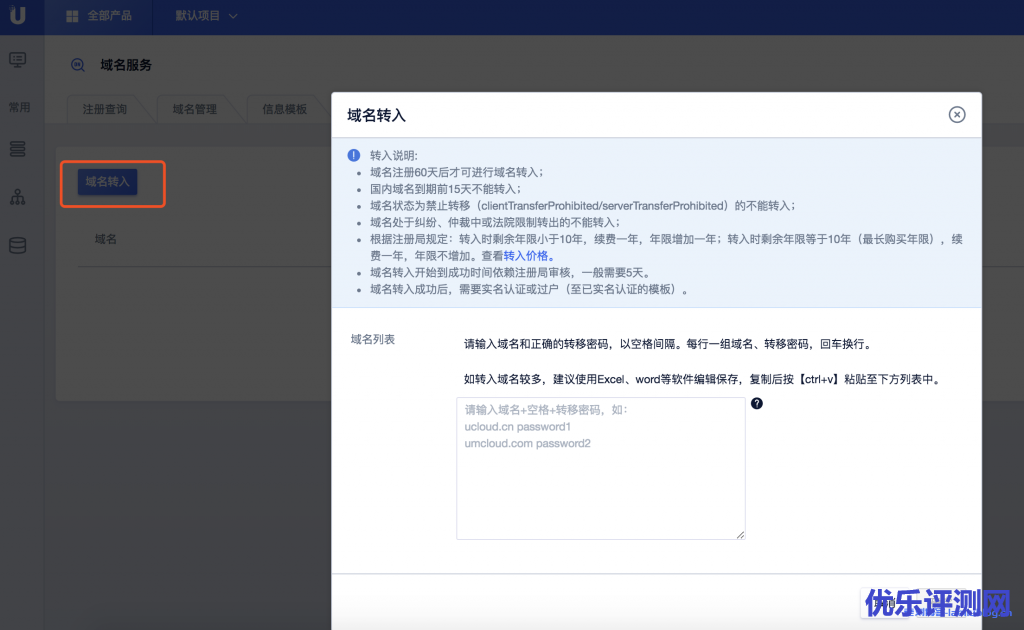This screenshot has width=1024, height=630.
Task: Click the 常用 label in sidebar
Action: click(18, 107)
